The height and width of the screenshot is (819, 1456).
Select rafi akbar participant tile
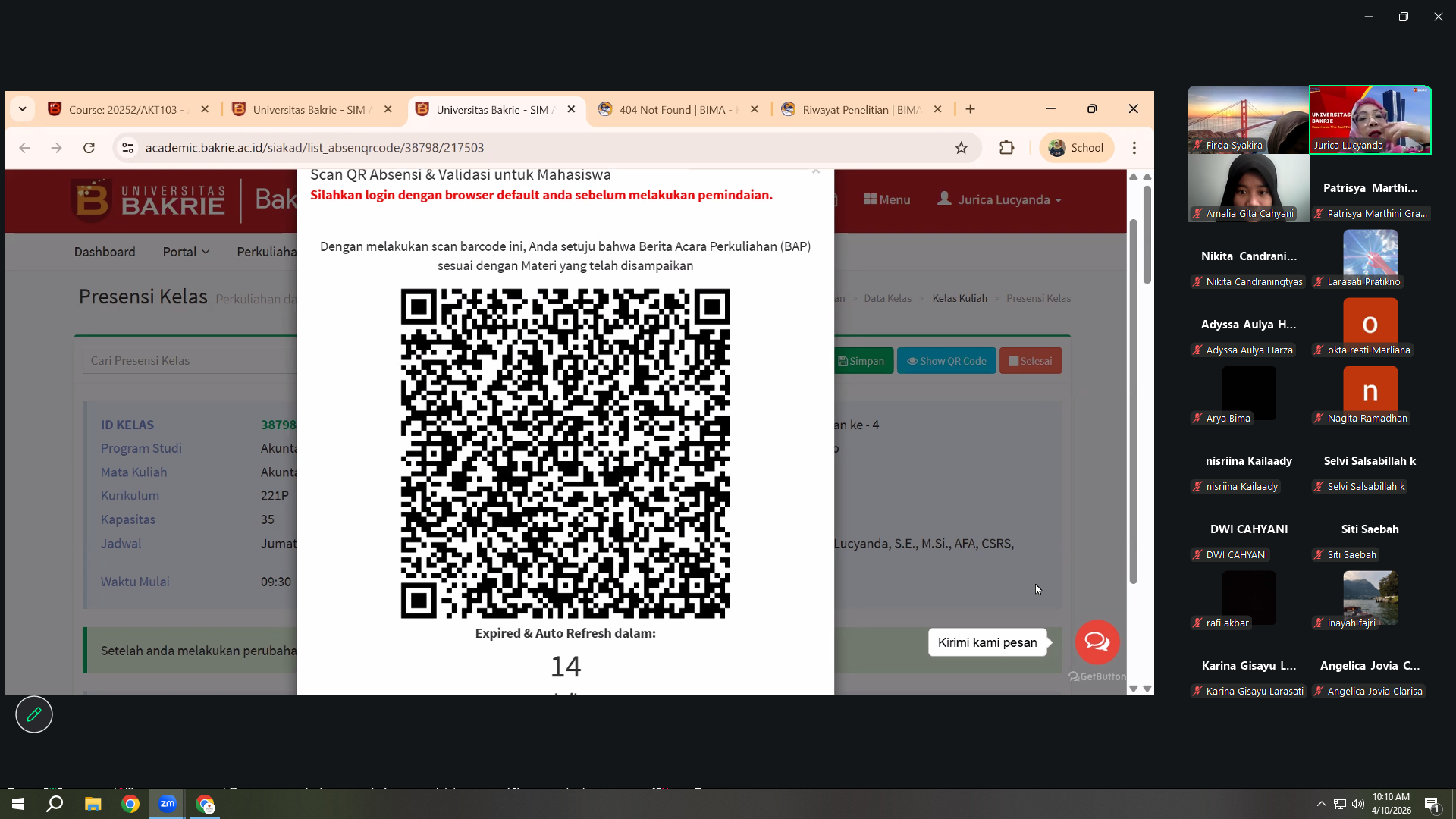1249,598
